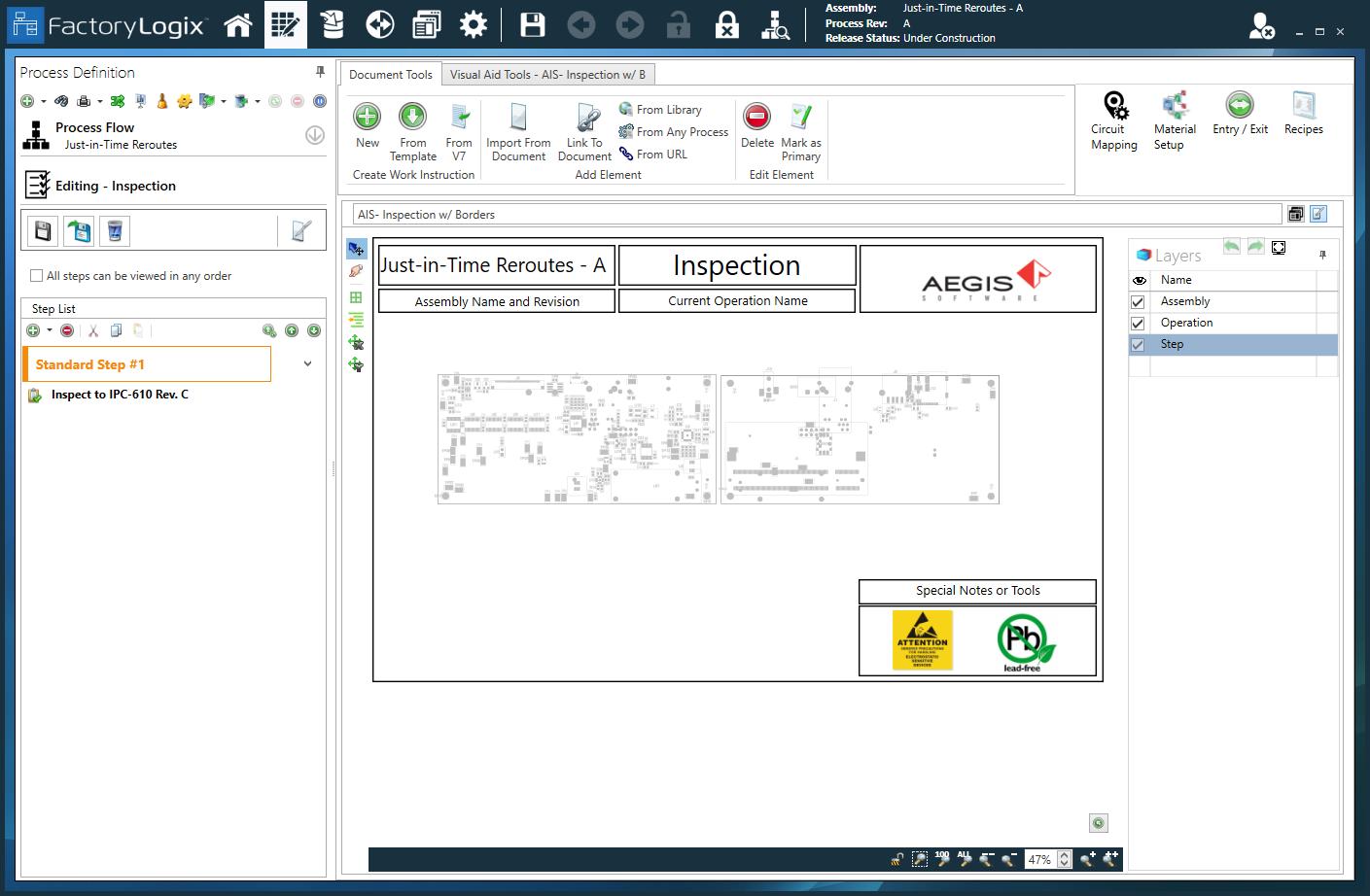
Task: Toggle the Operation layer checkbox
Action: click(x=1138, y=324)
